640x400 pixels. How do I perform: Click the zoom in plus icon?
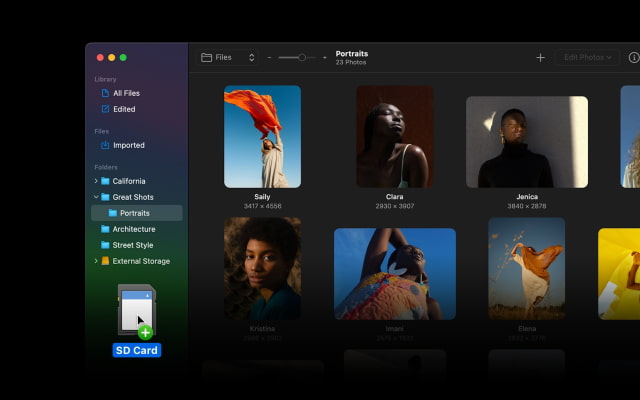coord(324,58)
